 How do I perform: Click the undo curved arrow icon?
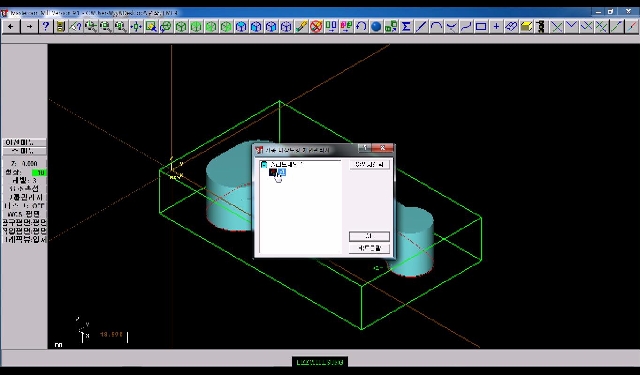click(361, 27)
